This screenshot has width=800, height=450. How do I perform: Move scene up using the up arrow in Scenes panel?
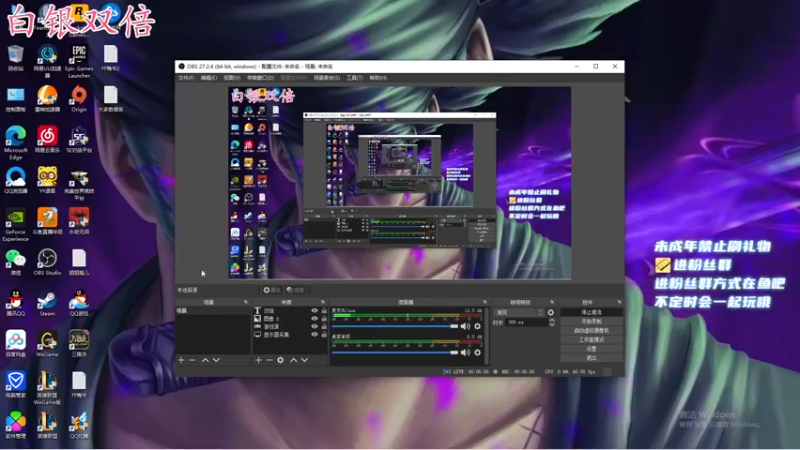(x=205, y=360)
